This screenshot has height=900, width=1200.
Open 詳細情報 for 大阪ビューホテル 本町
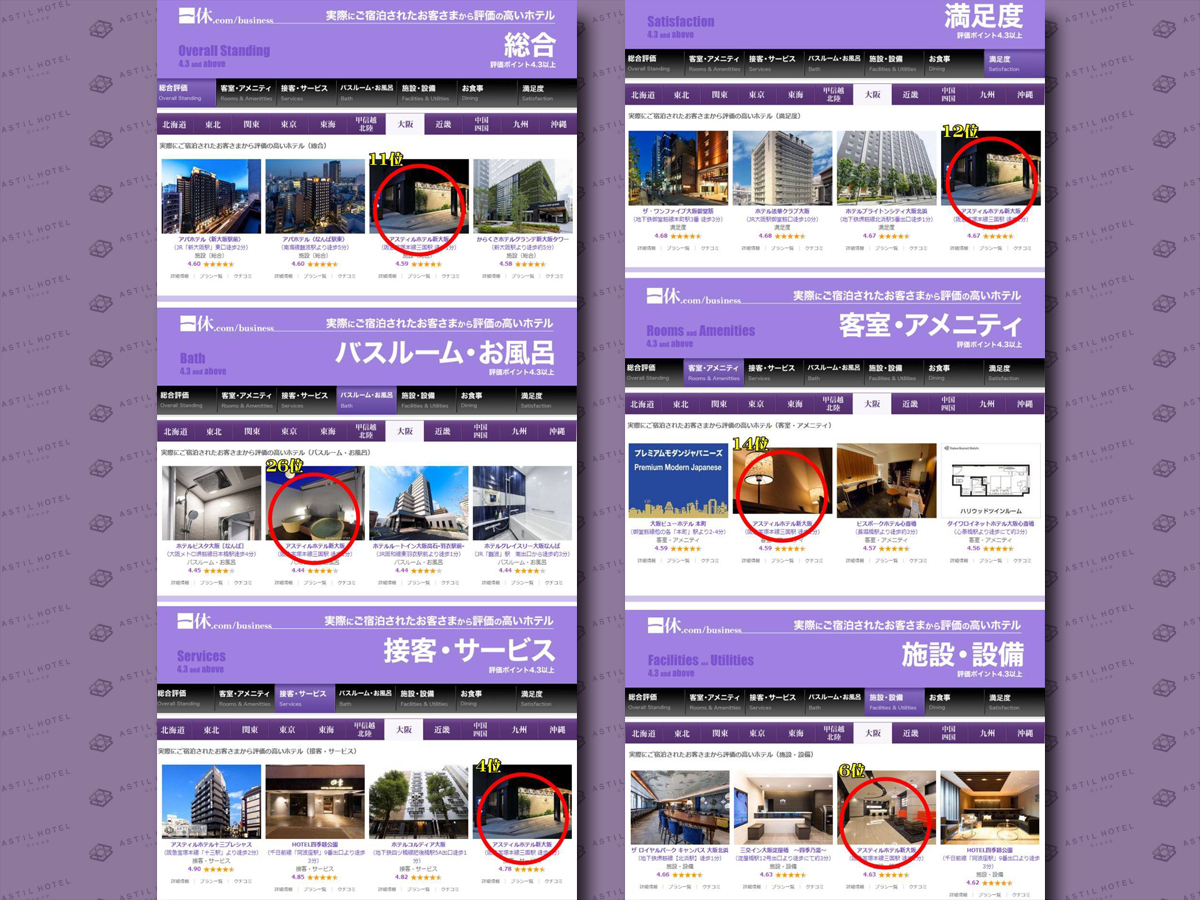tap(647, 560)
